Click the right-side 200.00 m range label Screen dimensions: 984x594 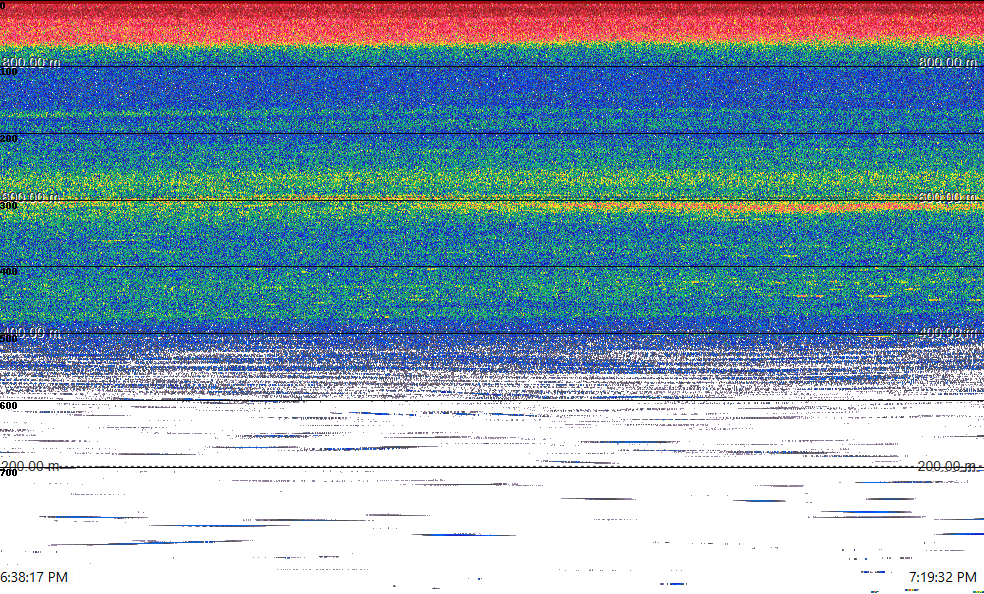point(947,466)
